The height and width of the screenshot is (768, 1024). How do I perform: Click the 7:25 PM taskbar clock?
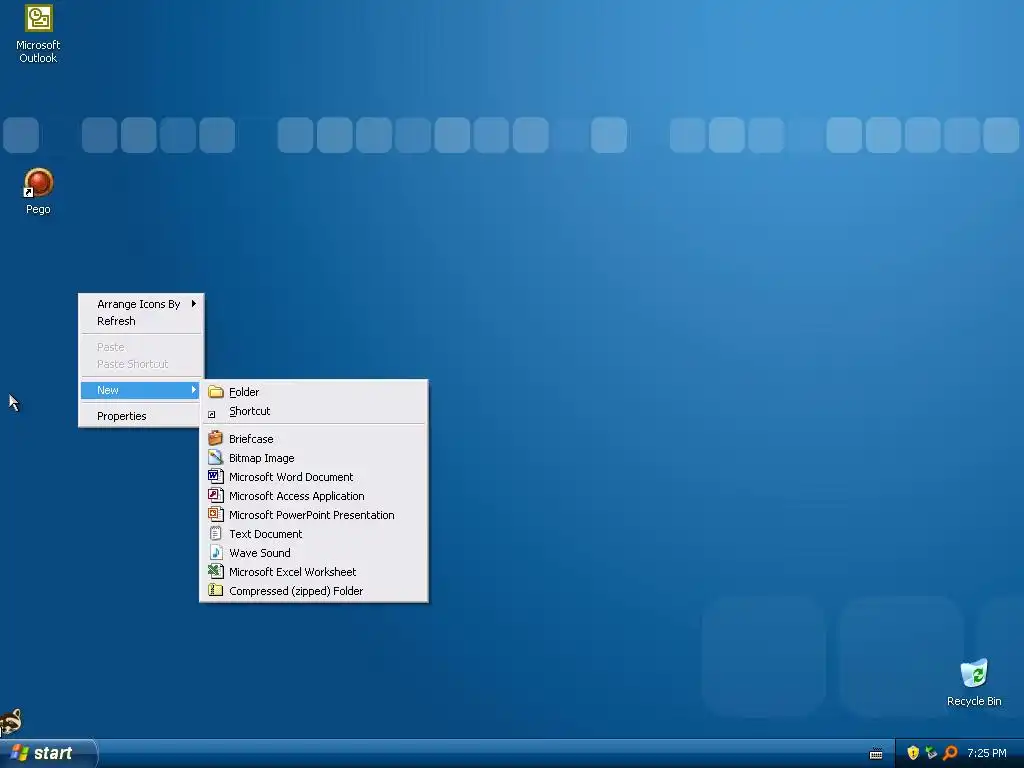coord(987,753)
